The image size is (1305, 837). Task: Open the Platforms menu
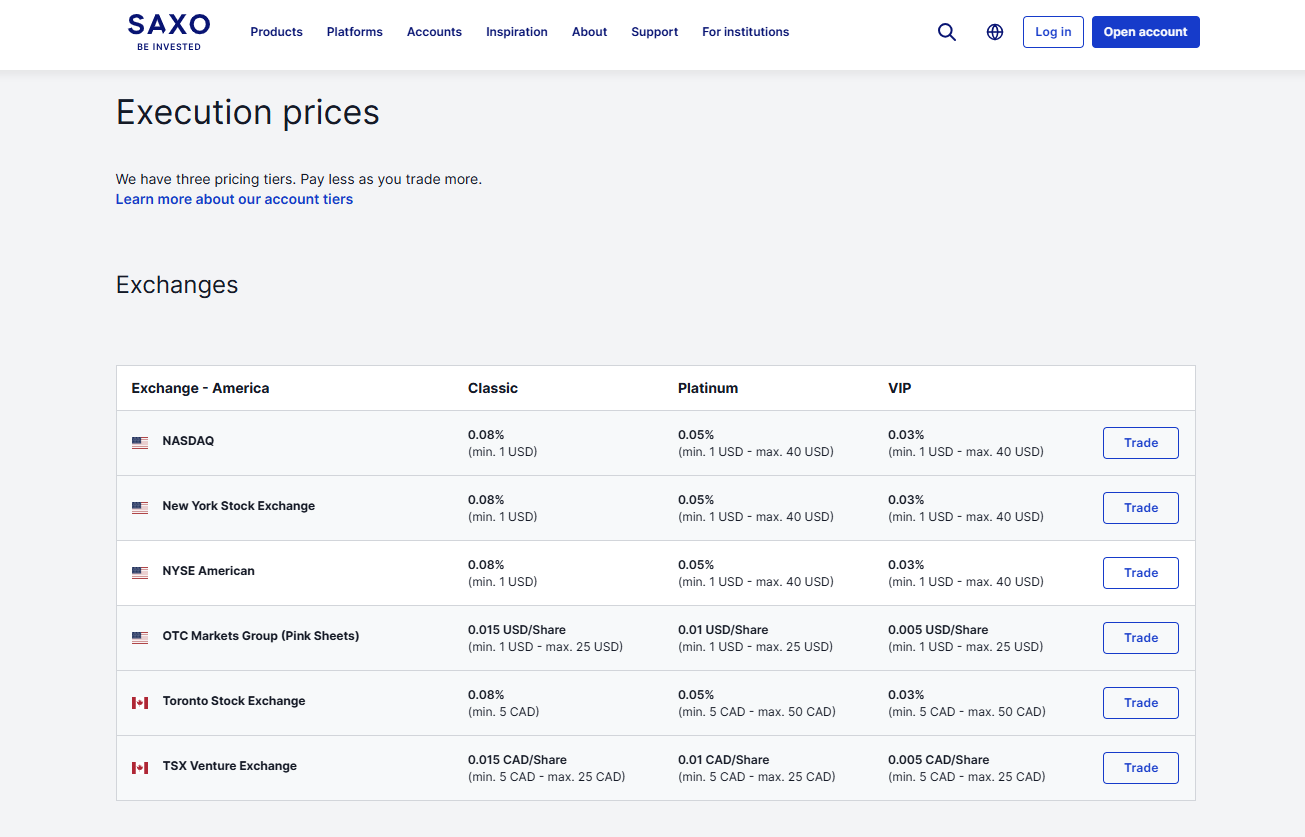355,32
